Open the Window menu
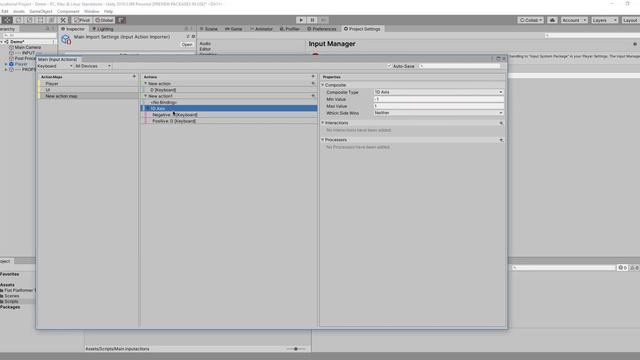Image resolution: width=640 pixels, height=360 pixels. 91,11
